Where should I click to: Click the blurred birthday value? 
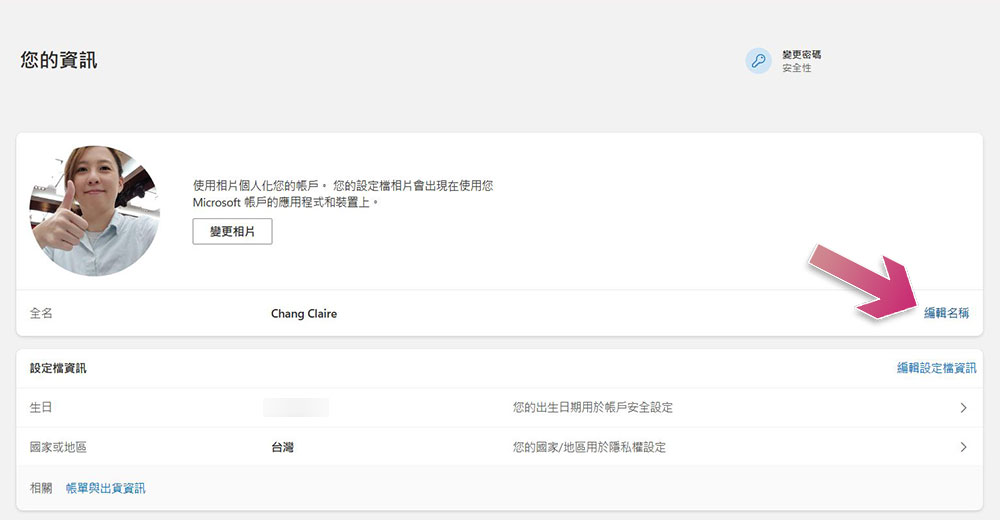click(296, 407)
